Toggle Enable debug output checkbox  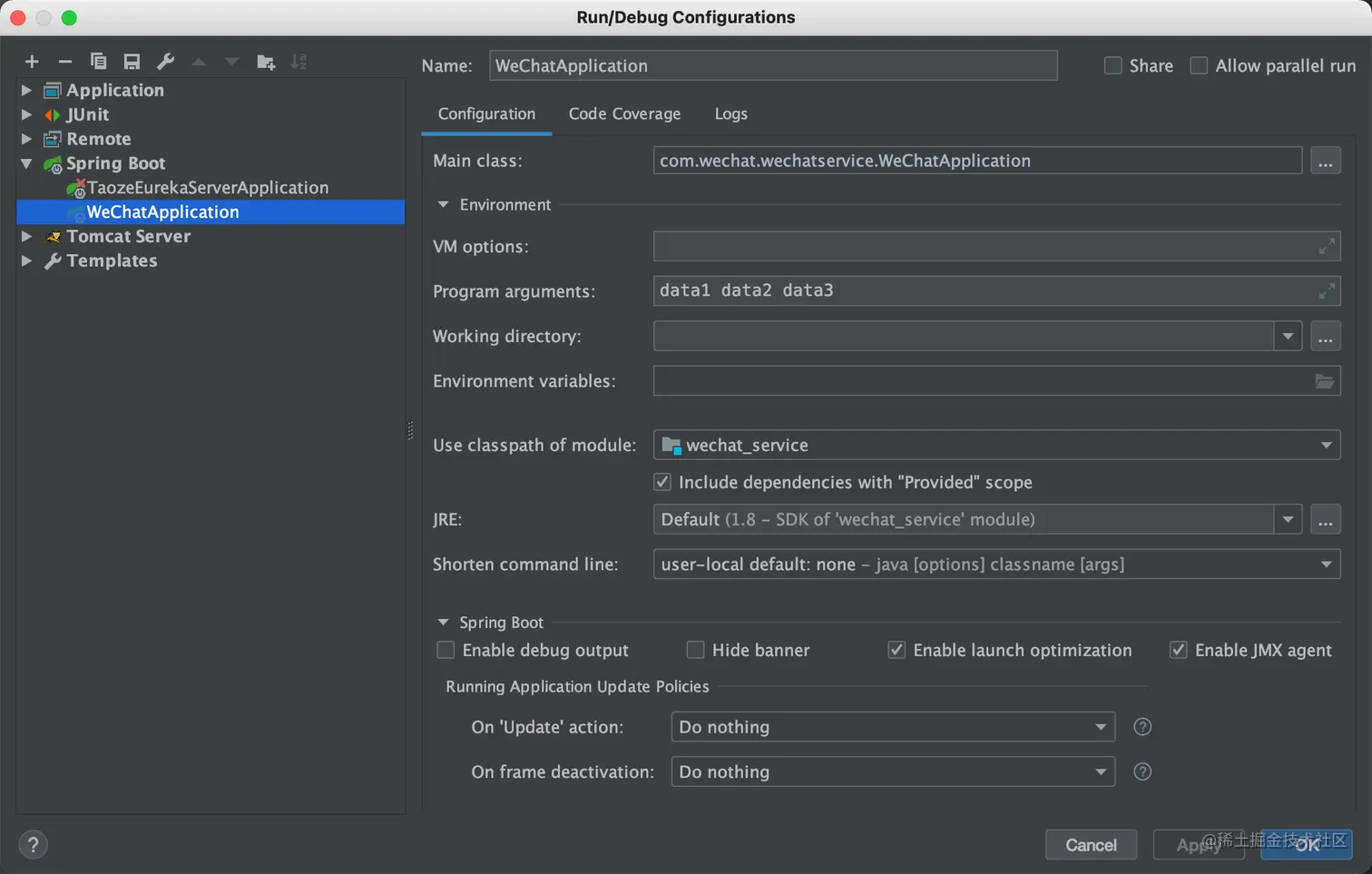click(x=446, y=650)
